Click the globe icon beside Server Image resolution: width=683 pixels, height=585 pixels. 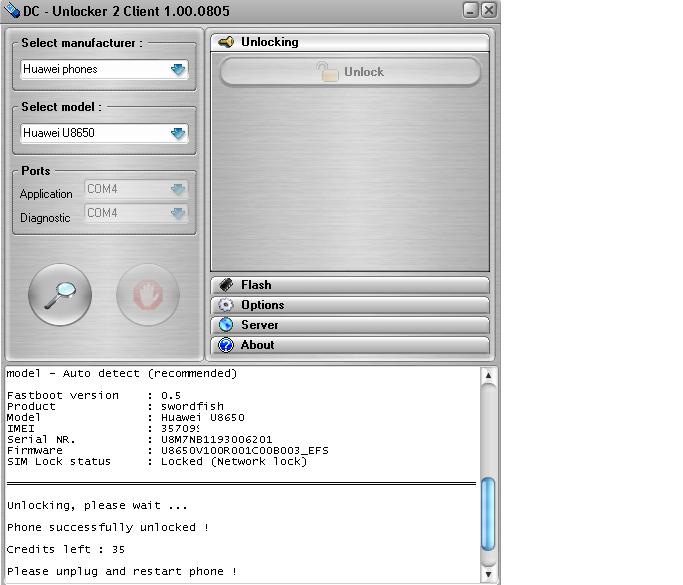pyautogui.click(x=226, y=325)
